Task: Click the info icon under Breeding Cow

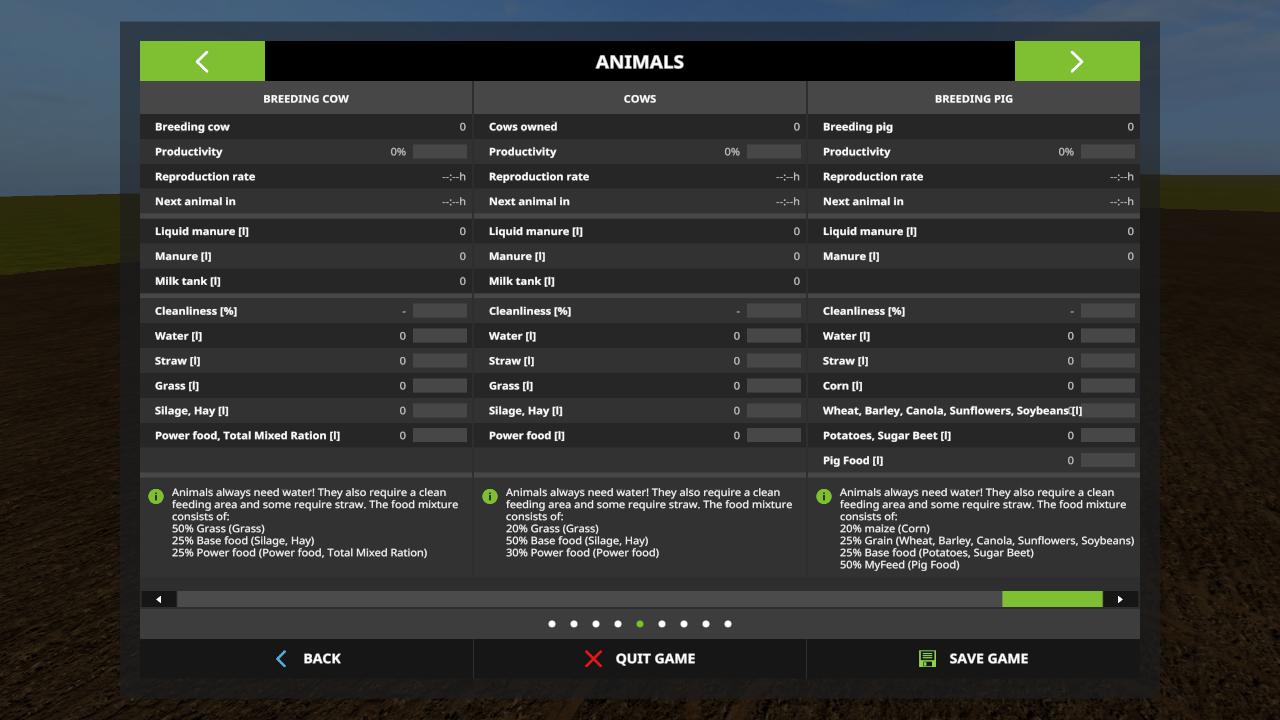Action: 156,496
